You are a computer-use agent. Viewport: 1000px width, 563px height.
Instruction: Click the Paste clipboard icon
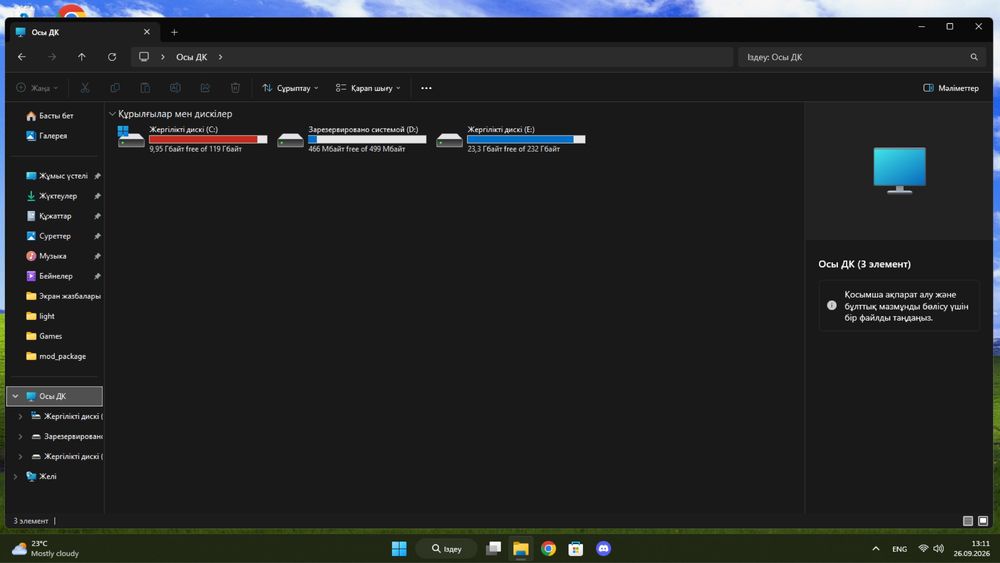point(145,88)
